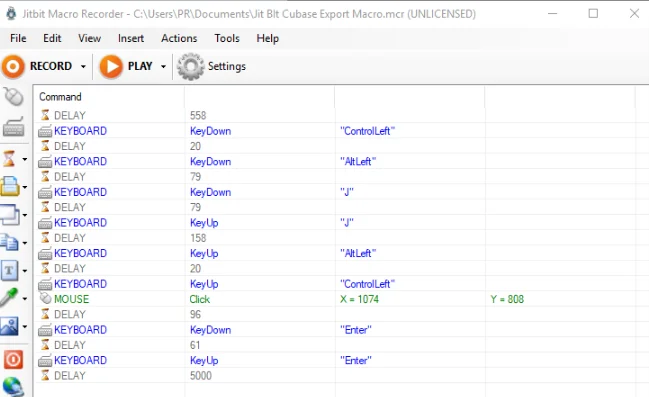
Task: Expand the PLAY dropdown arrow
Action: (163, 67)
